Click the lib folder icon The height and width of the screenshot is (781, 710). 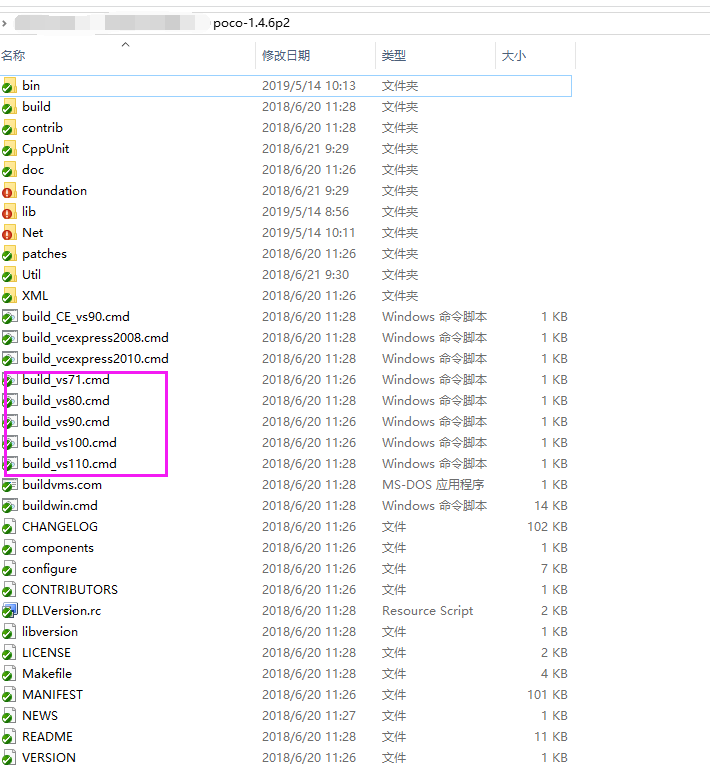[9, 212]
